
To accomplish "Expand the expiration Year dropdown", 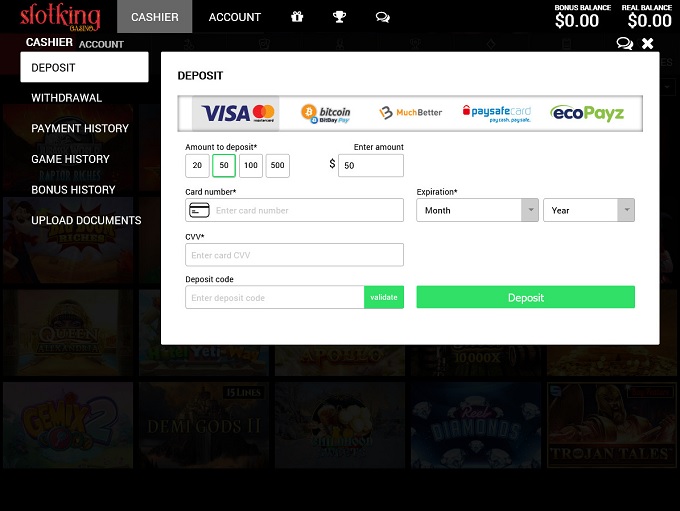I will pos(588,210).
